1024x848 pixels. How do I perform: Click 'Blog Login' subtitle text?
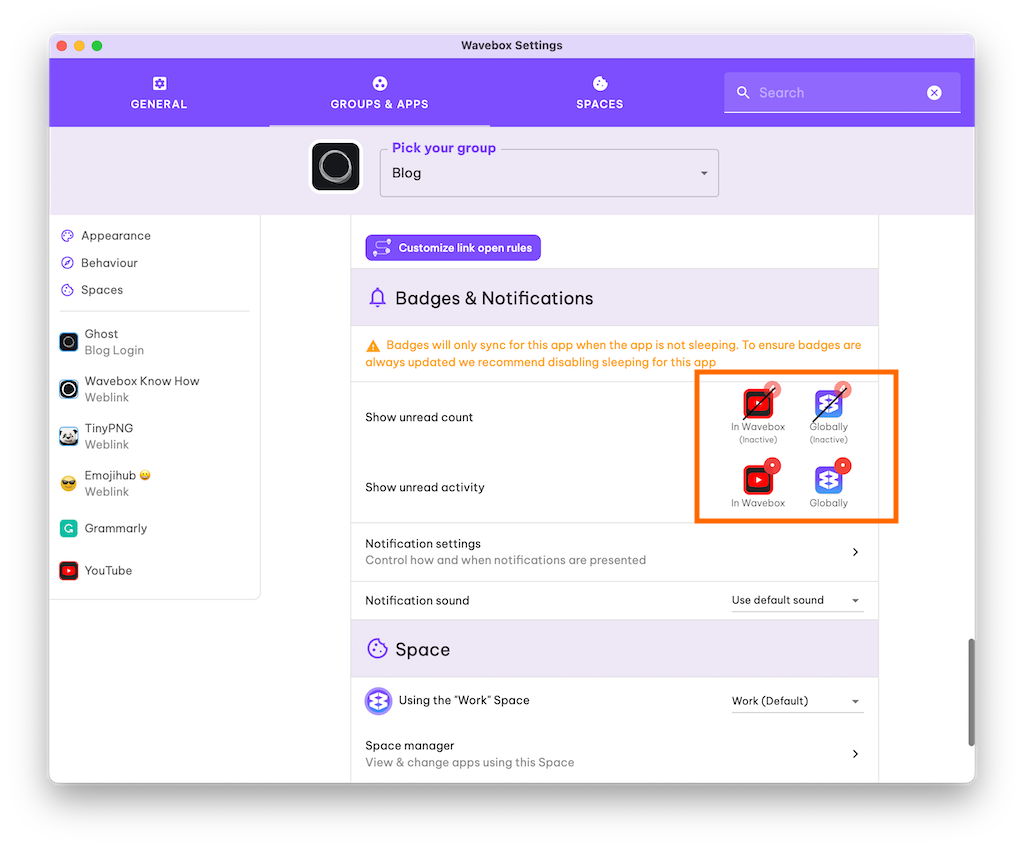114,350
